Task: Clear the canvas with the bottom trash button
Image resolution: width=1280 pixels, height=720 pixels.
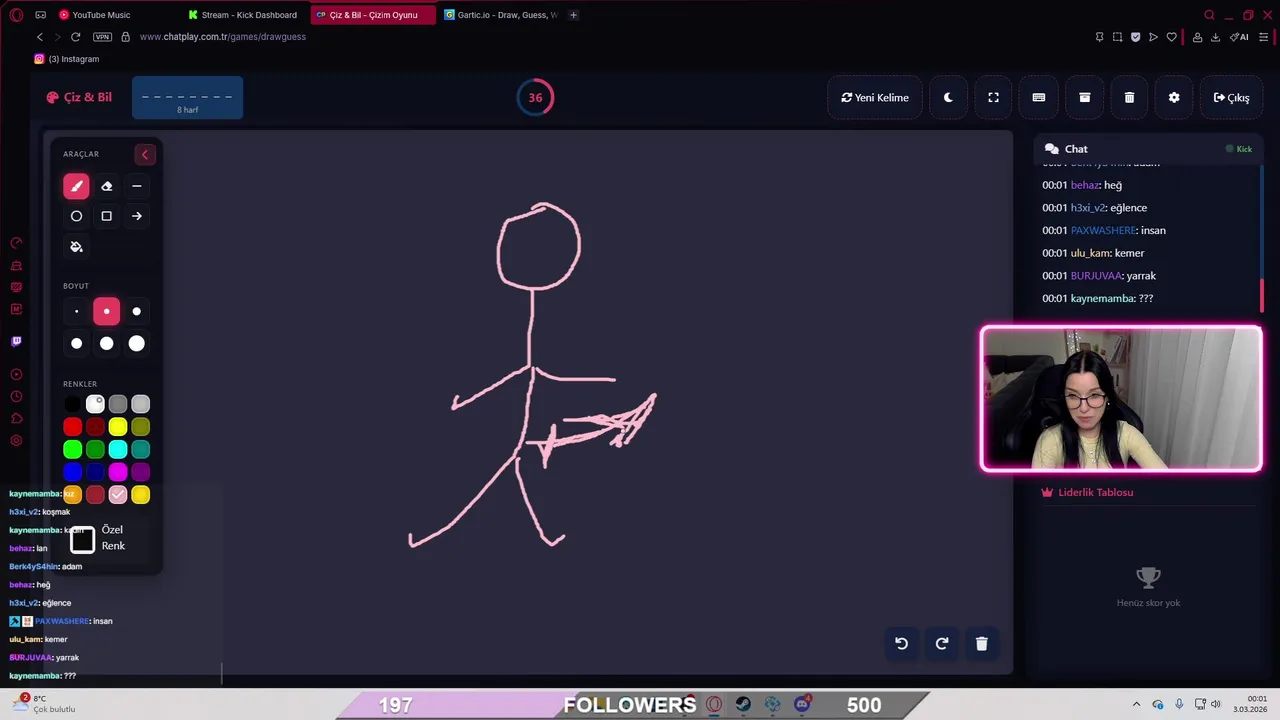Action: coord(981,644)
